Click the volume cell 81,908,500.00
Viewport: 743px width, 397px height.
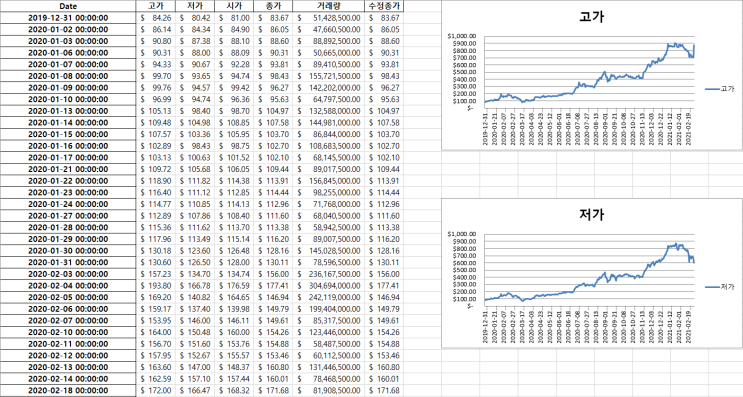pos(328,390)
